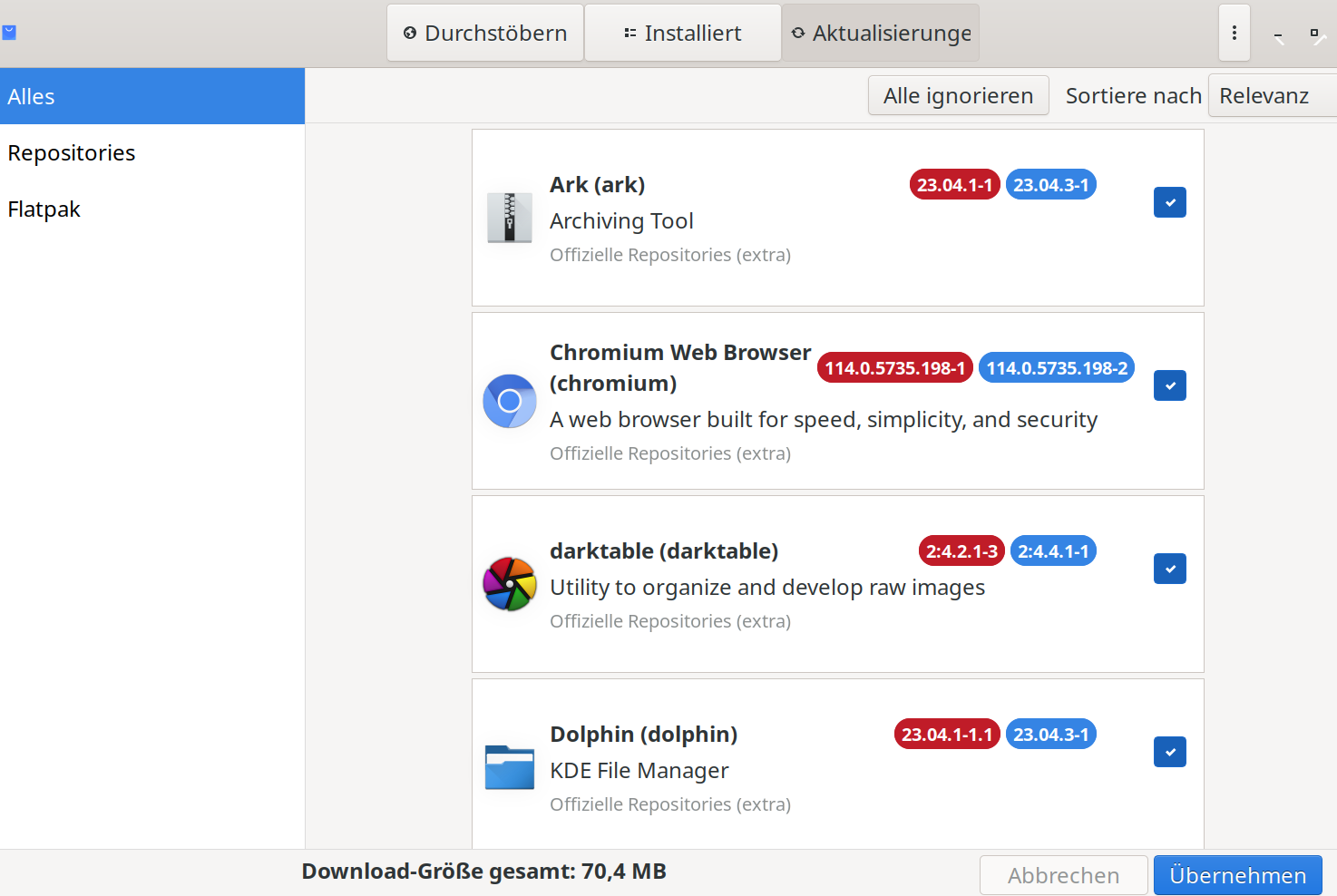The image size is (1337, 896).
Task: Click the app icon in title bar
Action: click(9, 33)
